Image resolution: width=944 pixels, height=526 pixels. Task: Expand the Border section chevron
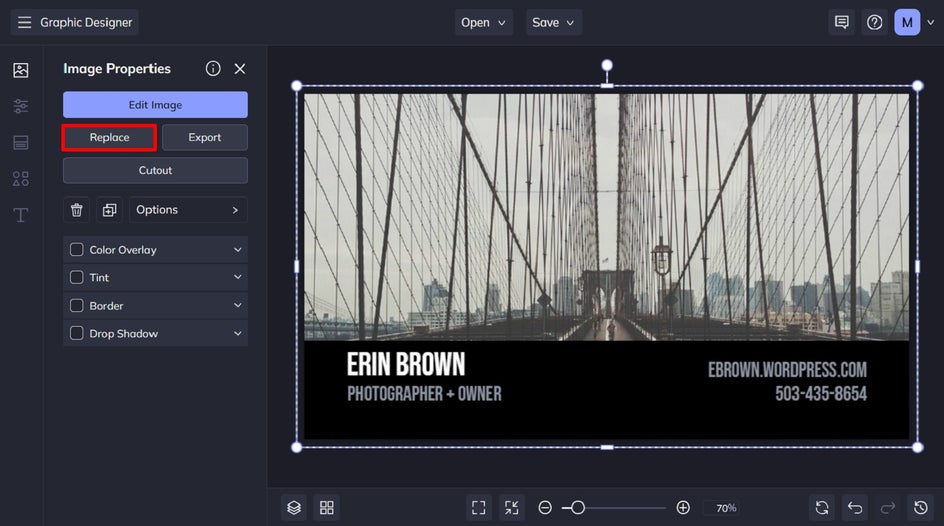tap(238, 306)
